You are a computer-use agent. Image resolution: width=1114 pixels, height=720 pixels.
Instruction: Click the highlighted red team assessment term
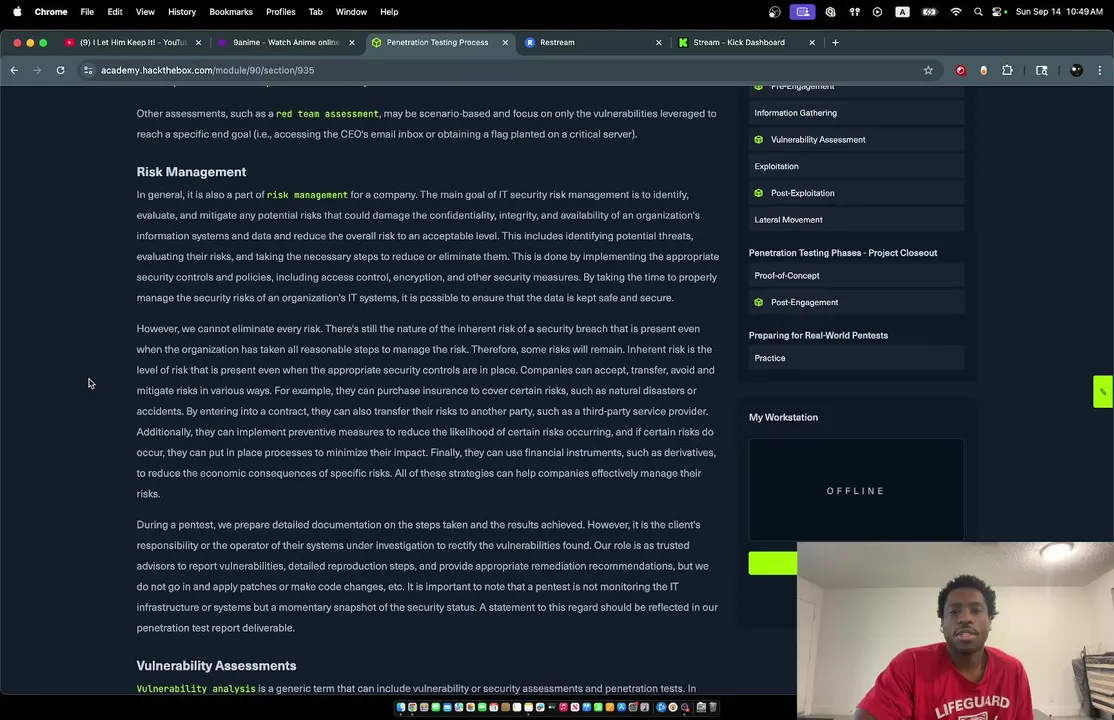tap(327, 114)
